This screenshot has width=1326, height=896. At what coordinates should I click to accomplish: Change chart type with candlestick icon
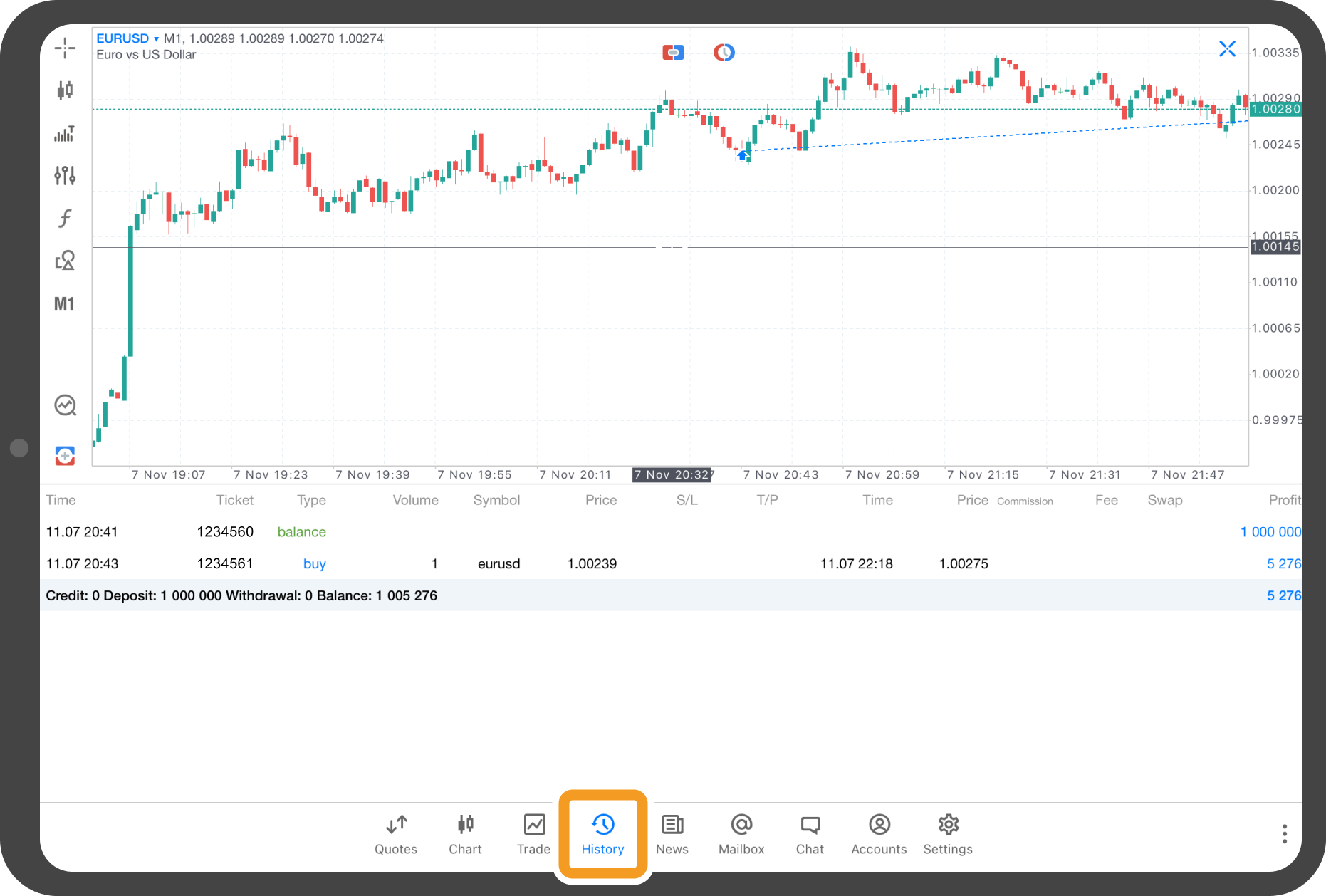click(x=65, y=90)
